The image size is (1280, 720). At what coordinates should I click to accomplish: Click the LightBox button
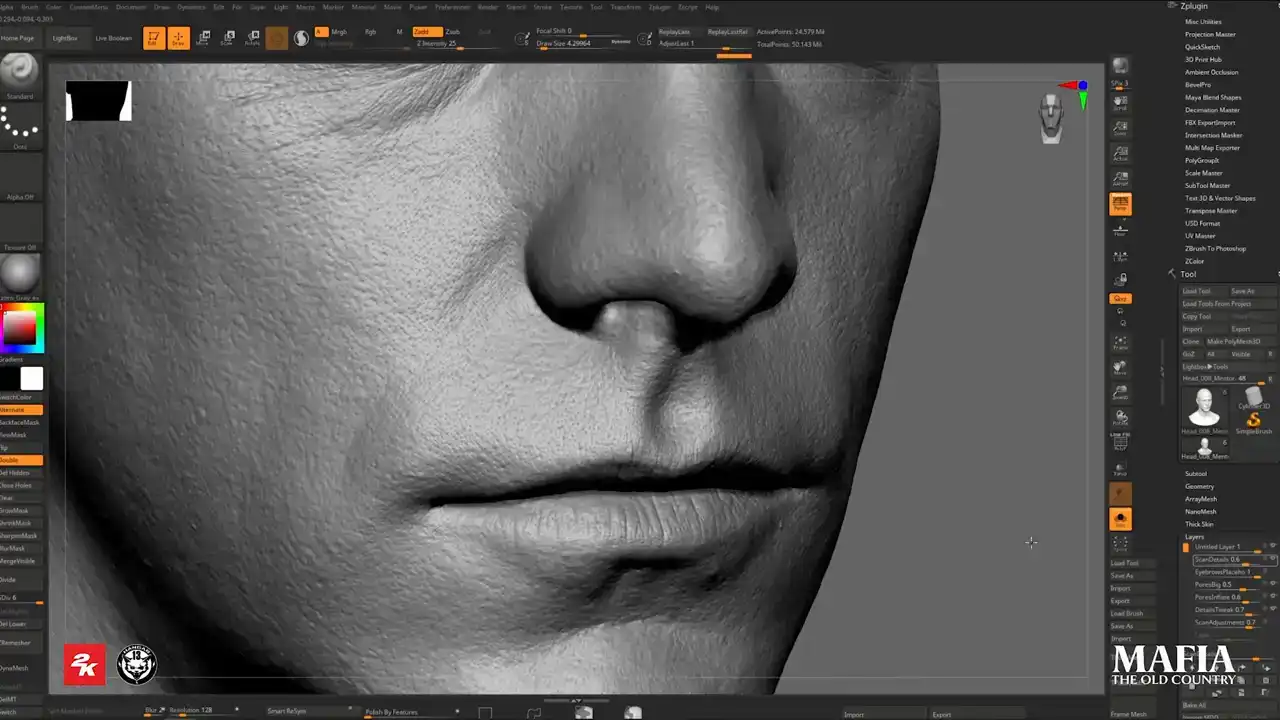[x=65, y=38]
